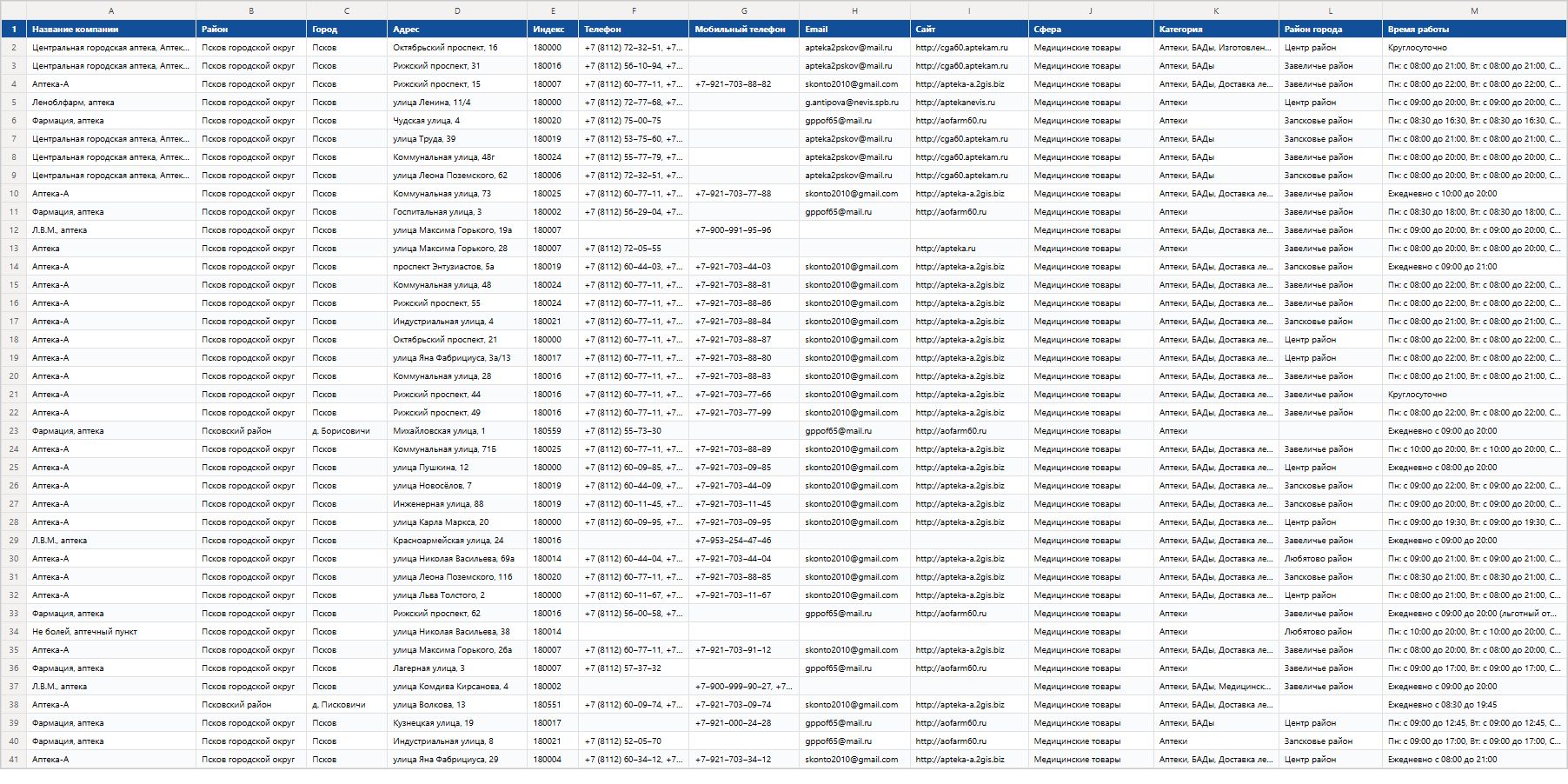The height and width of the screenshot is (784, 1568).
Task: Click email 'g.antipova@nevis.spb.ru'
Action: pos(854,102)
